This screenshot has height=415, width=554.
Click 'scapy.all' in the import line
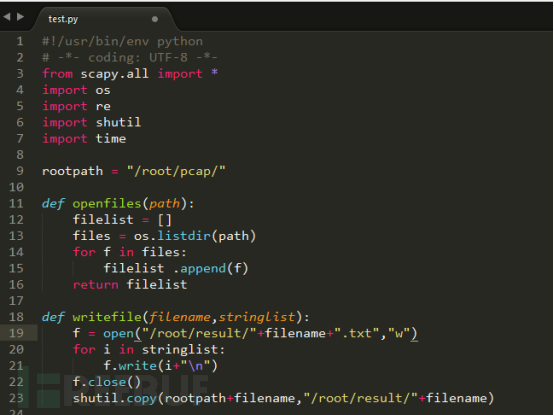tap(114, 74)
